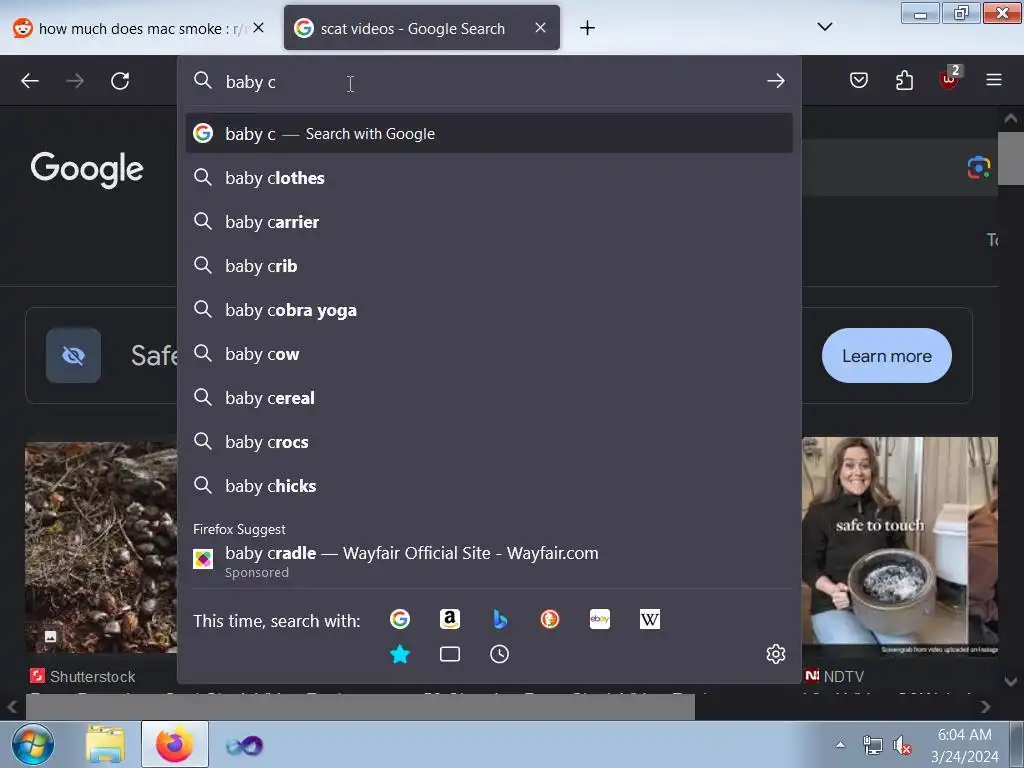The image size is (1024, 768).
Task: Click the Learn more button
Action: click(x=886, y=355)
